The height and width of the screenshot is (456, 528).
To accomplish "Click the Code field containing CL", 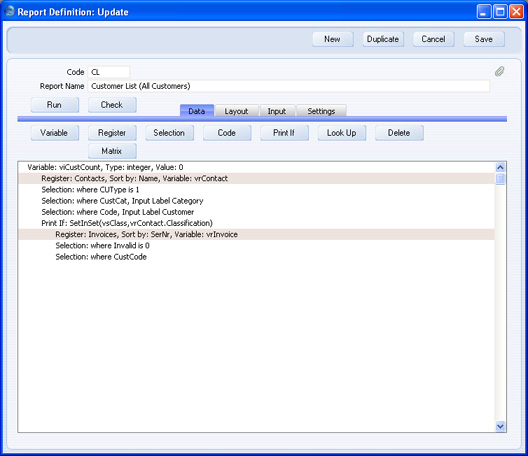I will (x=109, y=72).
